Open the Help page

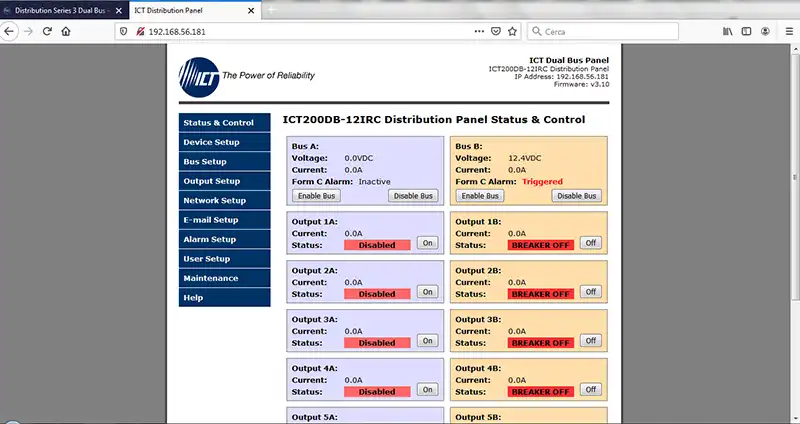click(224, 297)
